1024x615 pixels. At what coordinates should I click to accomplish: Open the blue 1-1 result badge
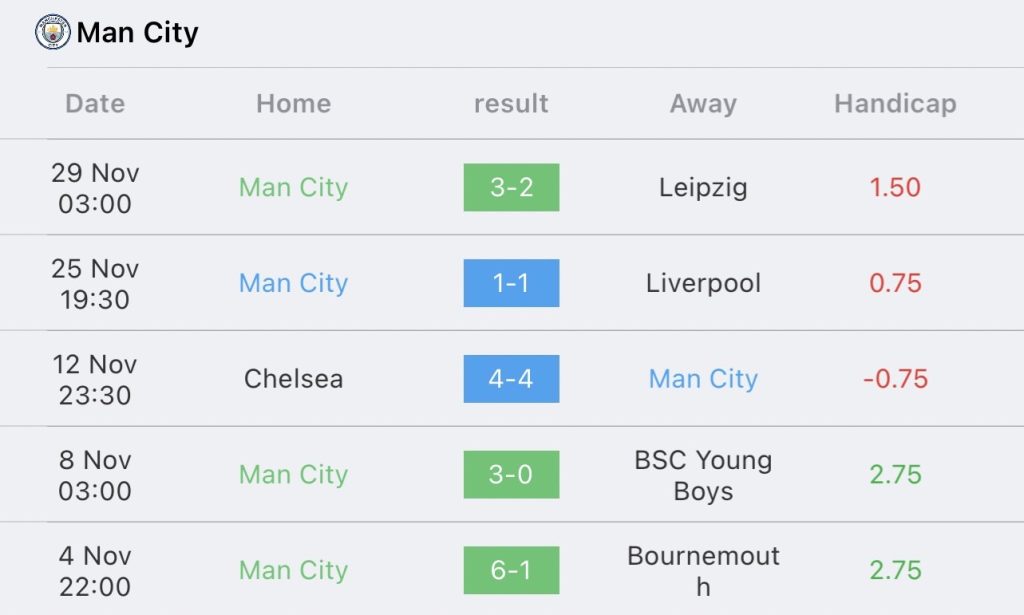coord(511,283)
